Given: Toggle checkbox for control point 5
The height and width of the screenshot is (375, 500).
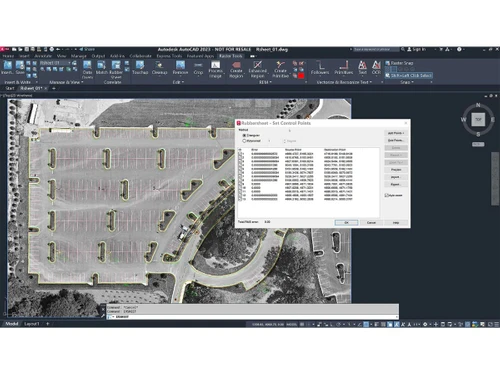Looking at the screenshot, I should [240, 169].
